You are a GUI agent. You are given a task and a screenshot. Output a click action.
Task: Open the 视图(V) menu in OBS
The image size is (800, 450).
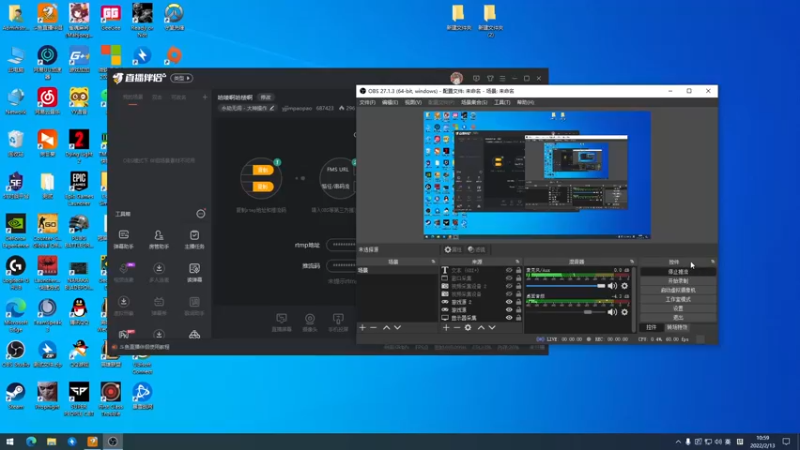413,103
